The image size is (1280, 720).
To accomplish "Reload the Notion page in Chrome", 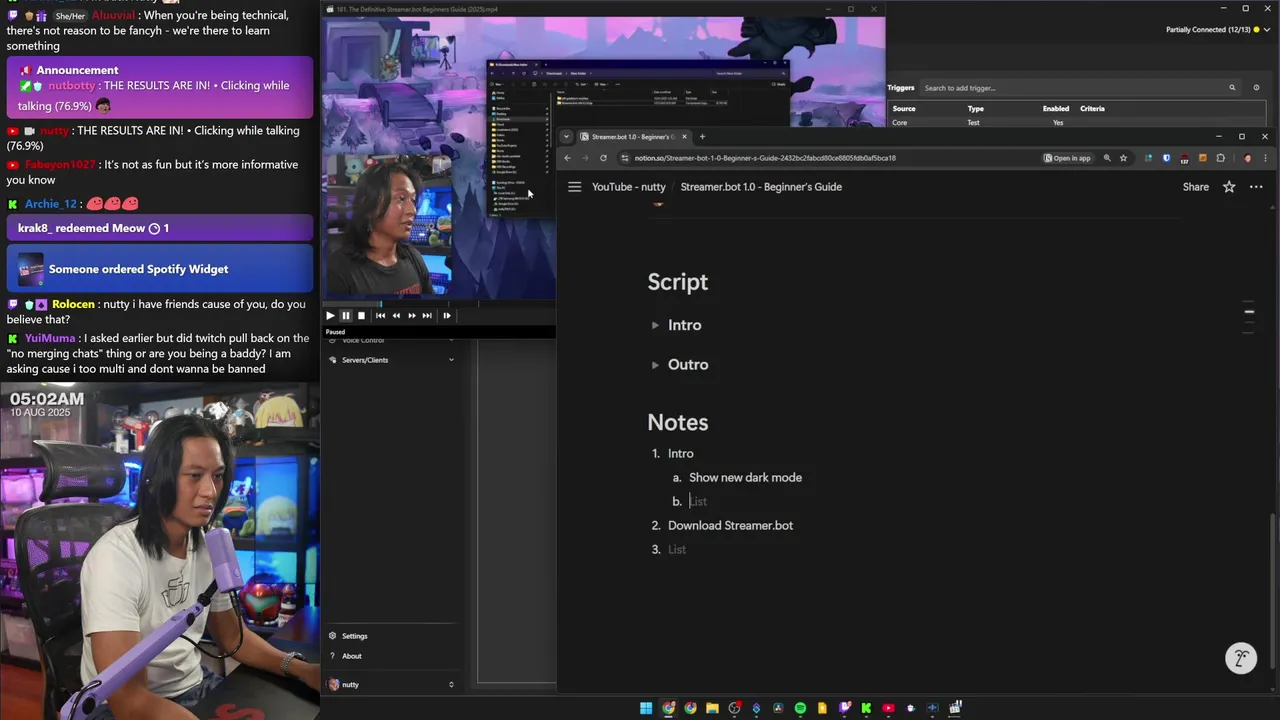I will [x=603, y=158].
